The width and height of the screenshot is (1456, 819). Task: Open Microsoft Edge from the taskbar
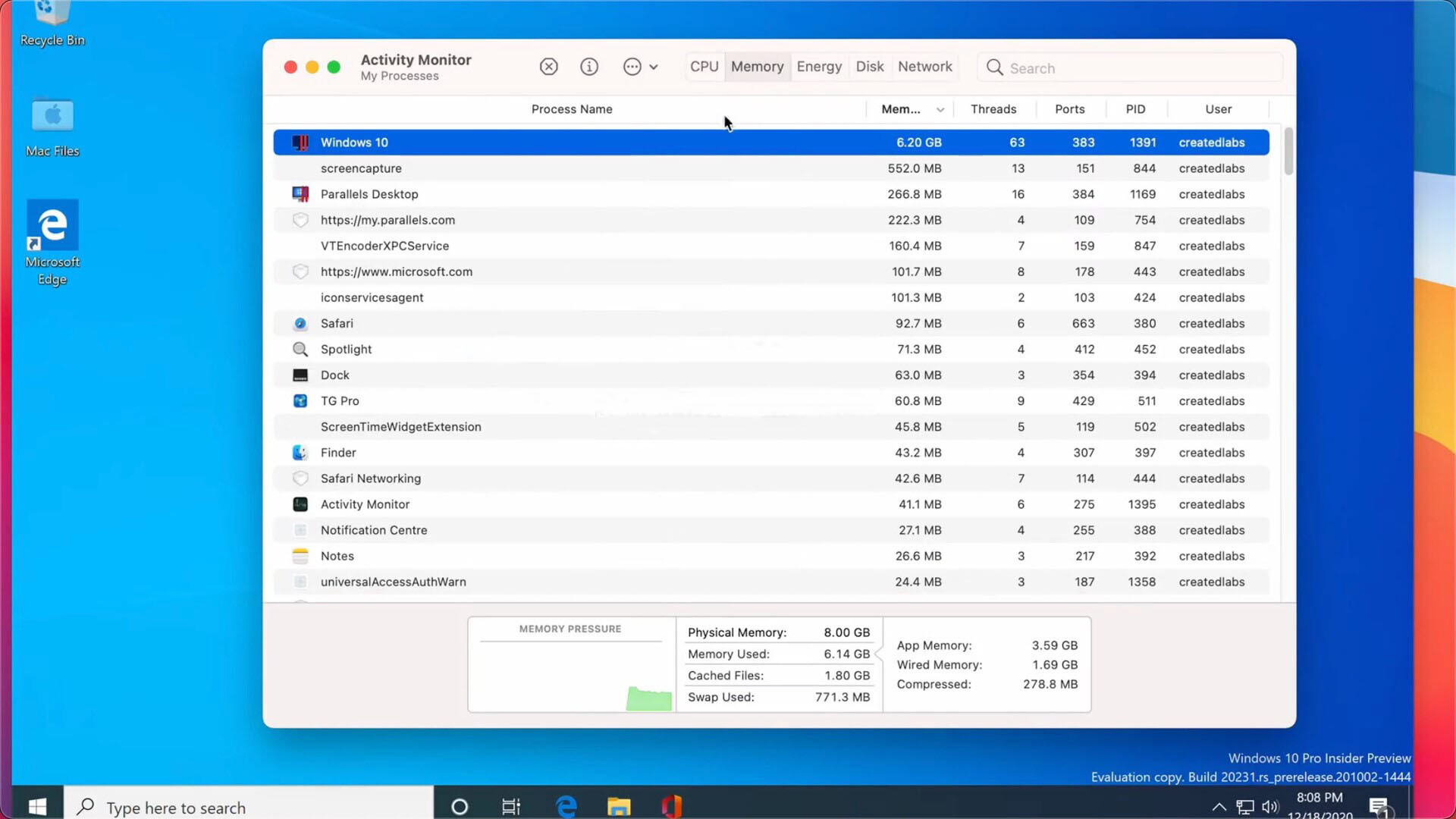click(566, 806)
